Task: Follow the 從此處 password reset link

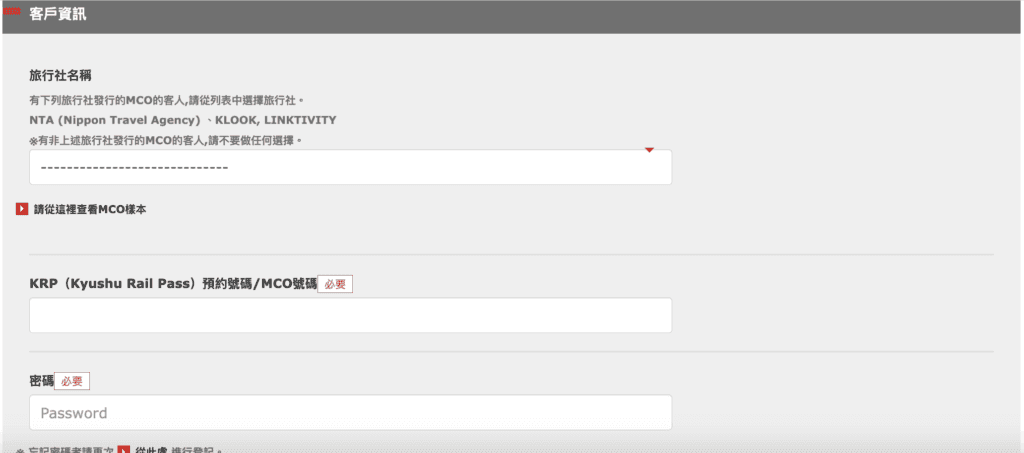Action: (x=150, y=449)
